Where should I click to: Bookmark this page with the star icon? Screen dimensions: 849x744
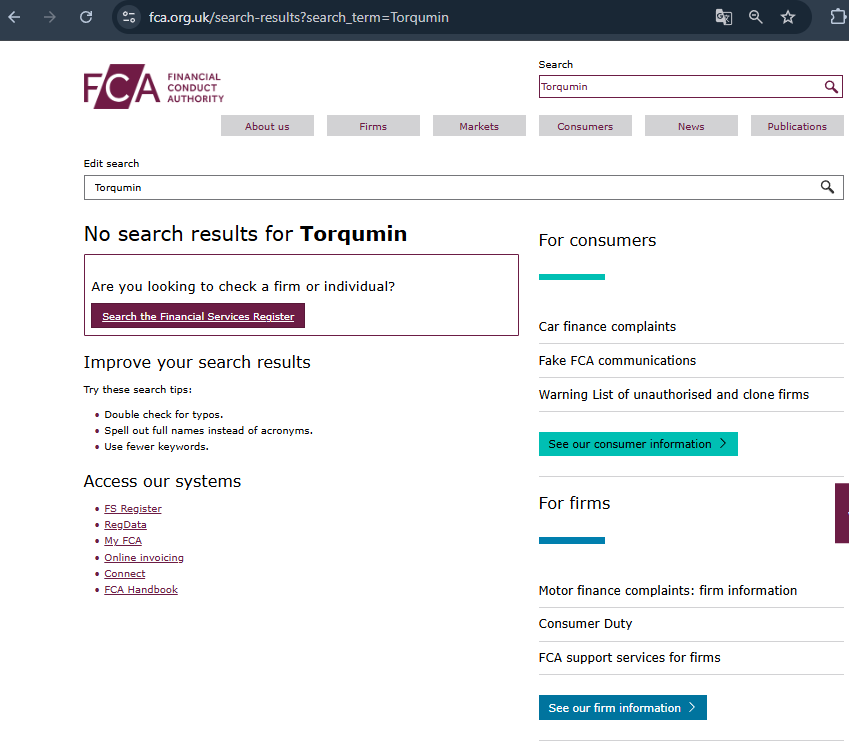pyautogui.click(x=787, y=17)
